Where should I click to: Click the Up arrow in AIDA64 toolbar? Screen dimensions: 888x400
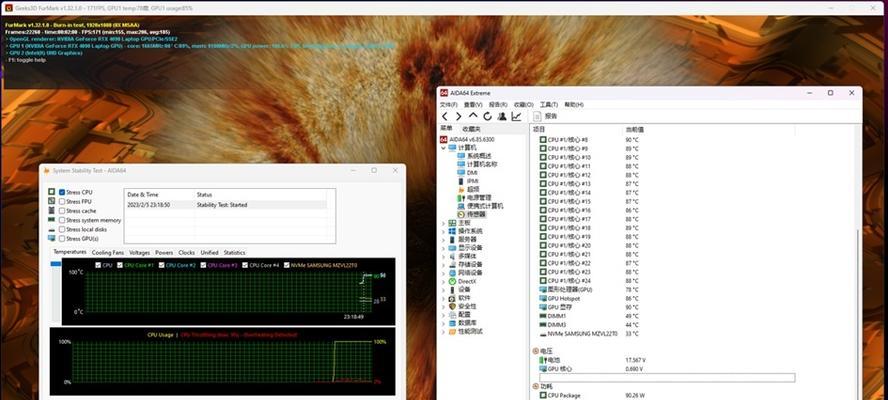tap(473, 116)
